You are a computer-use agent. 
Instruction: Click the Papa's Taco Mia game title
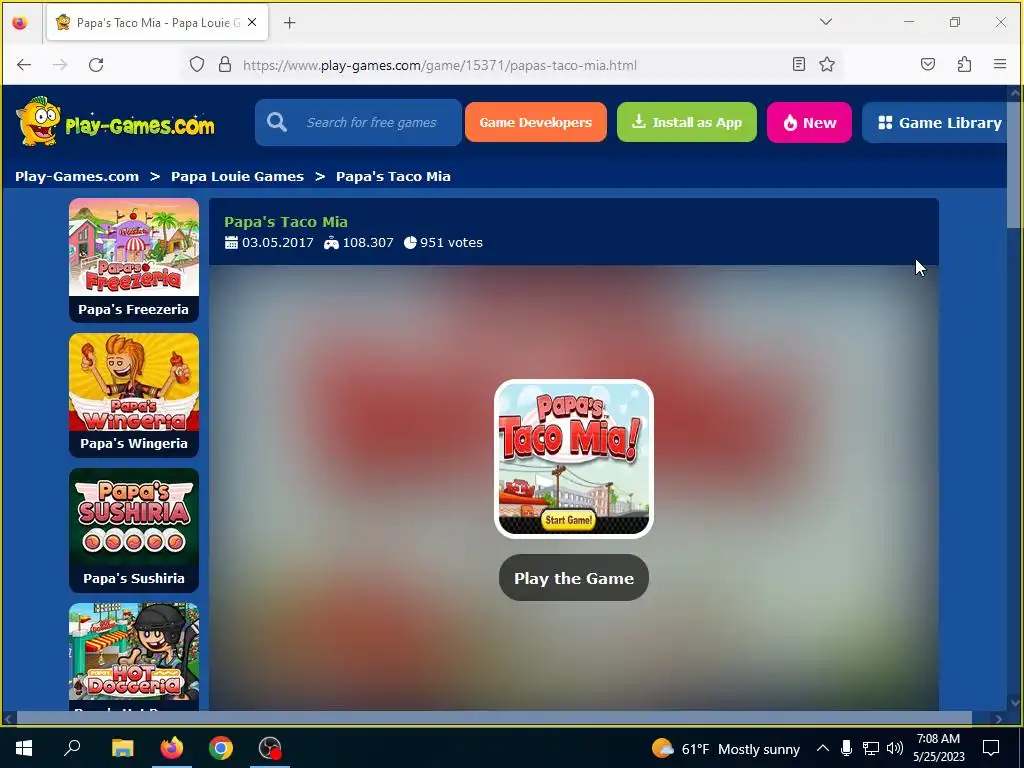pos(286,222)
